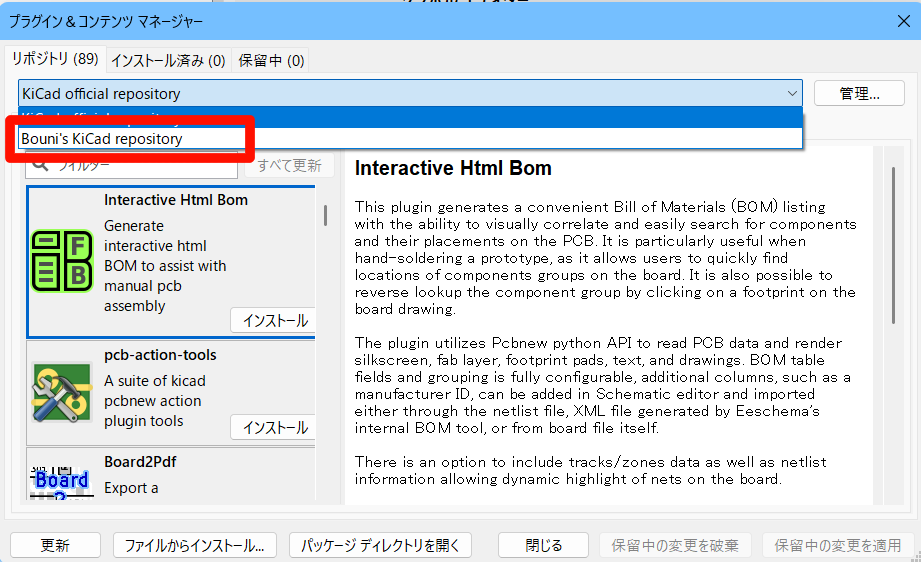921x562 pixels.
Task: Click the 更新 refresh button
Action: [x=55, y=546]
